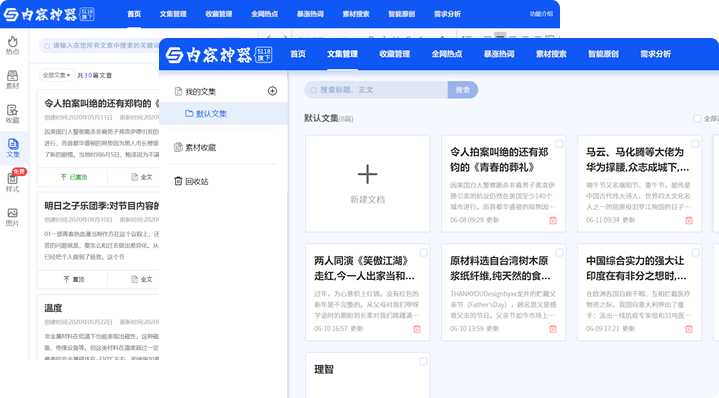Viewport: 719px width, 398px height.
Task: Open 智能原创 tab in front window
Action: (x=603, y=54)
